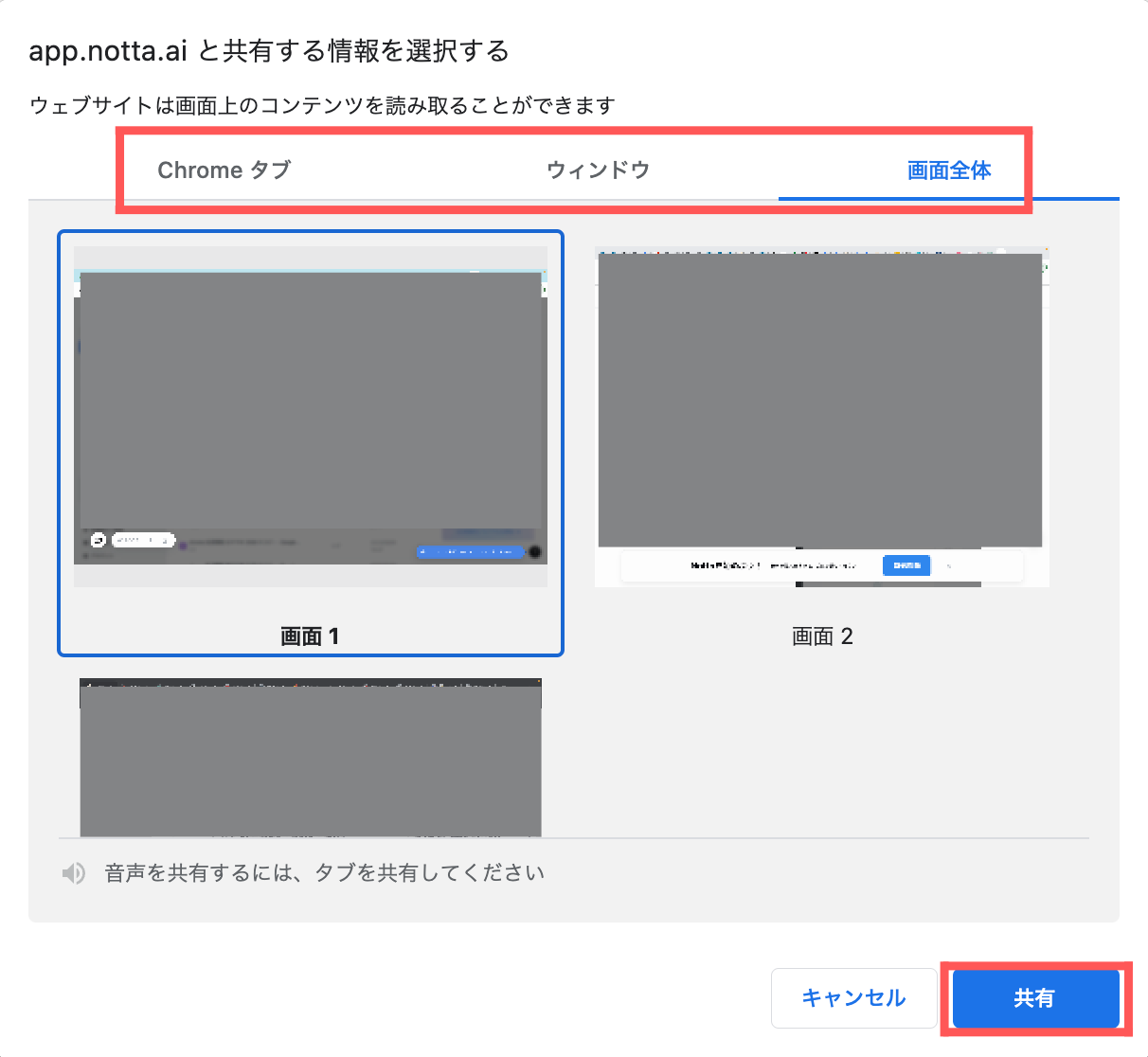Click the 画面 2 label
The width and height of the screenshot is (1148, 1057).
[822, 636]
